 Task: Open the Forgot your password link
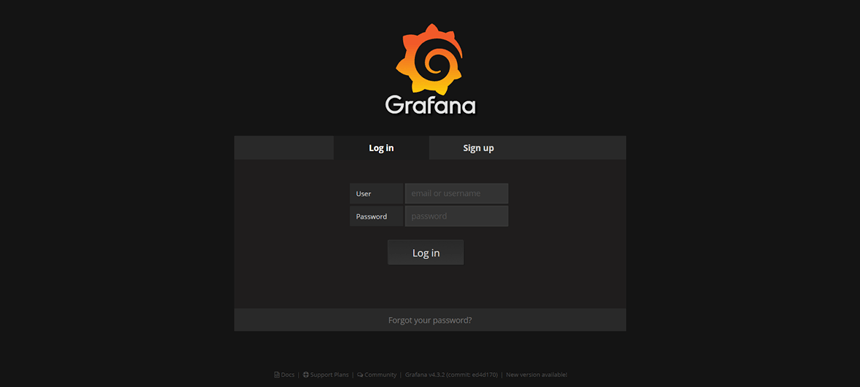pyautogui.click(x=430, y=320)
